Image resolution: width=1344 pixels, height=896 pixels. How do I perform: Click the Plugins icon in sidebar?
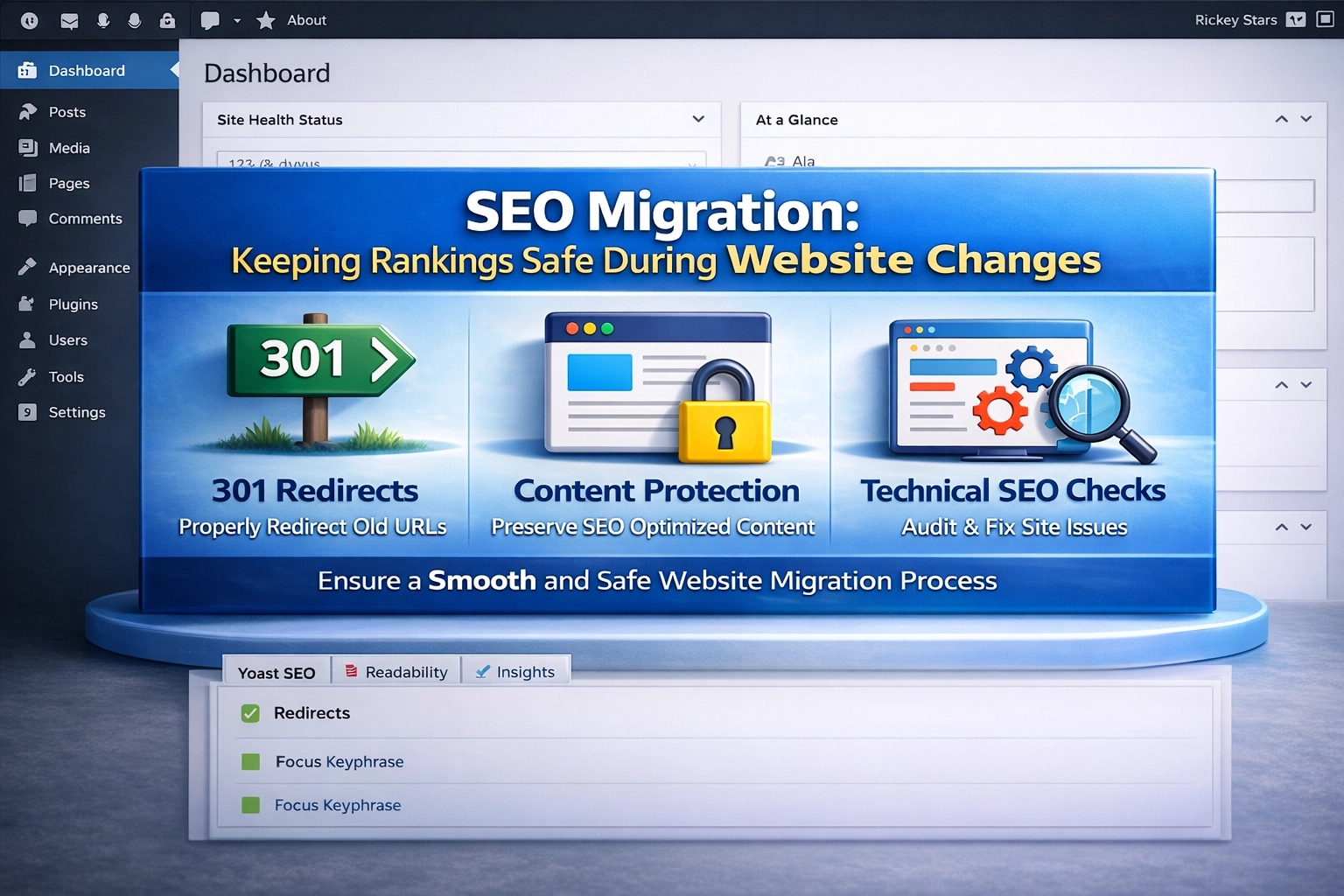coord(28,304)
